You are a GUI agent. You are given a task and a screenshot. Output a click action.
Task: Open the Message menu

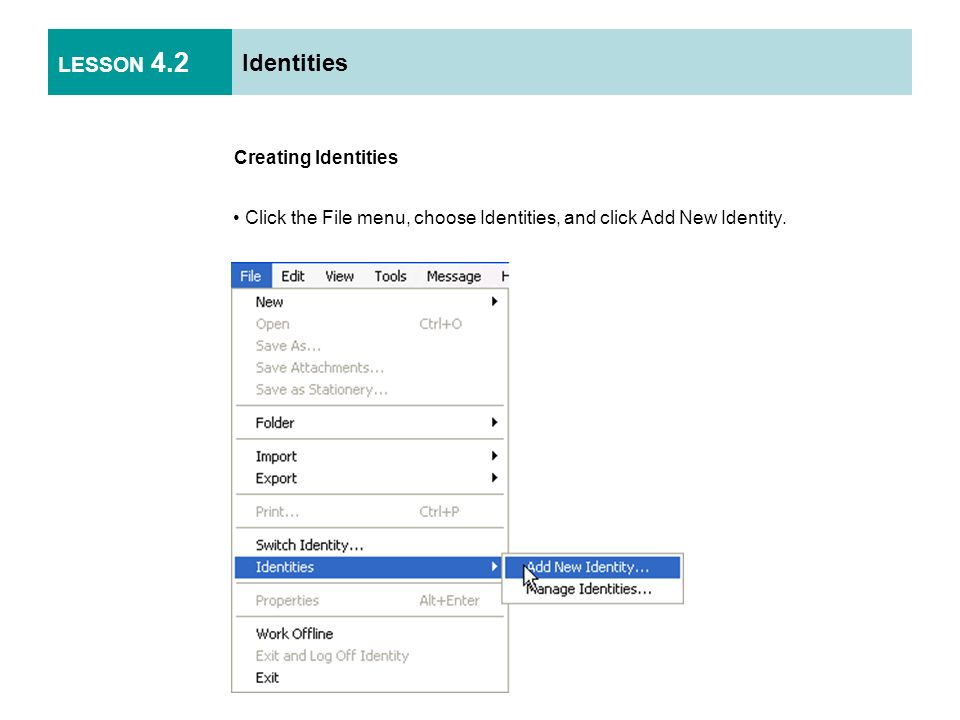coord(454,276)
